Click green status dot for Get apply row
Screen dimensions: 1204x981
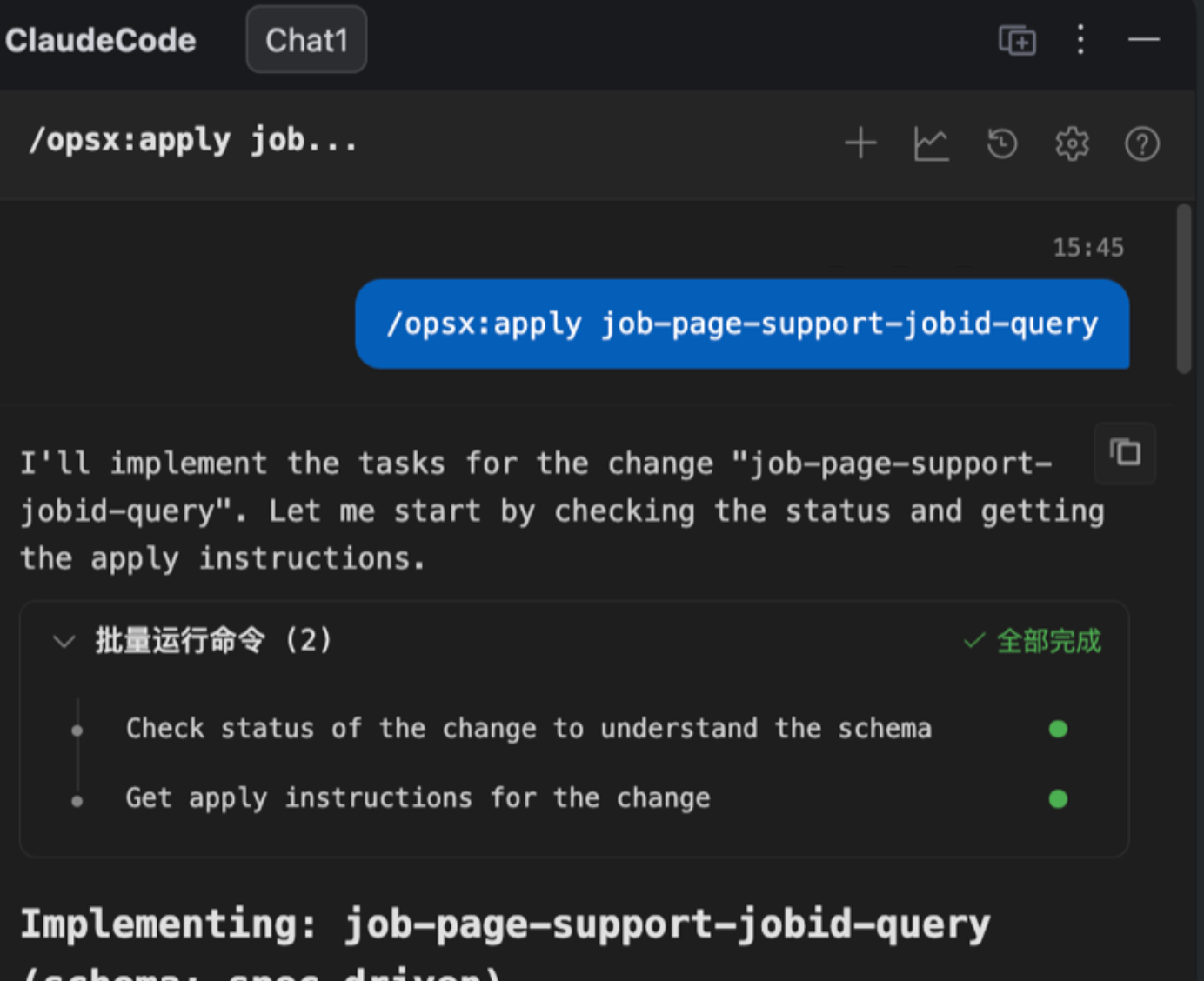pyautogui.click(x=1058, y=798)
